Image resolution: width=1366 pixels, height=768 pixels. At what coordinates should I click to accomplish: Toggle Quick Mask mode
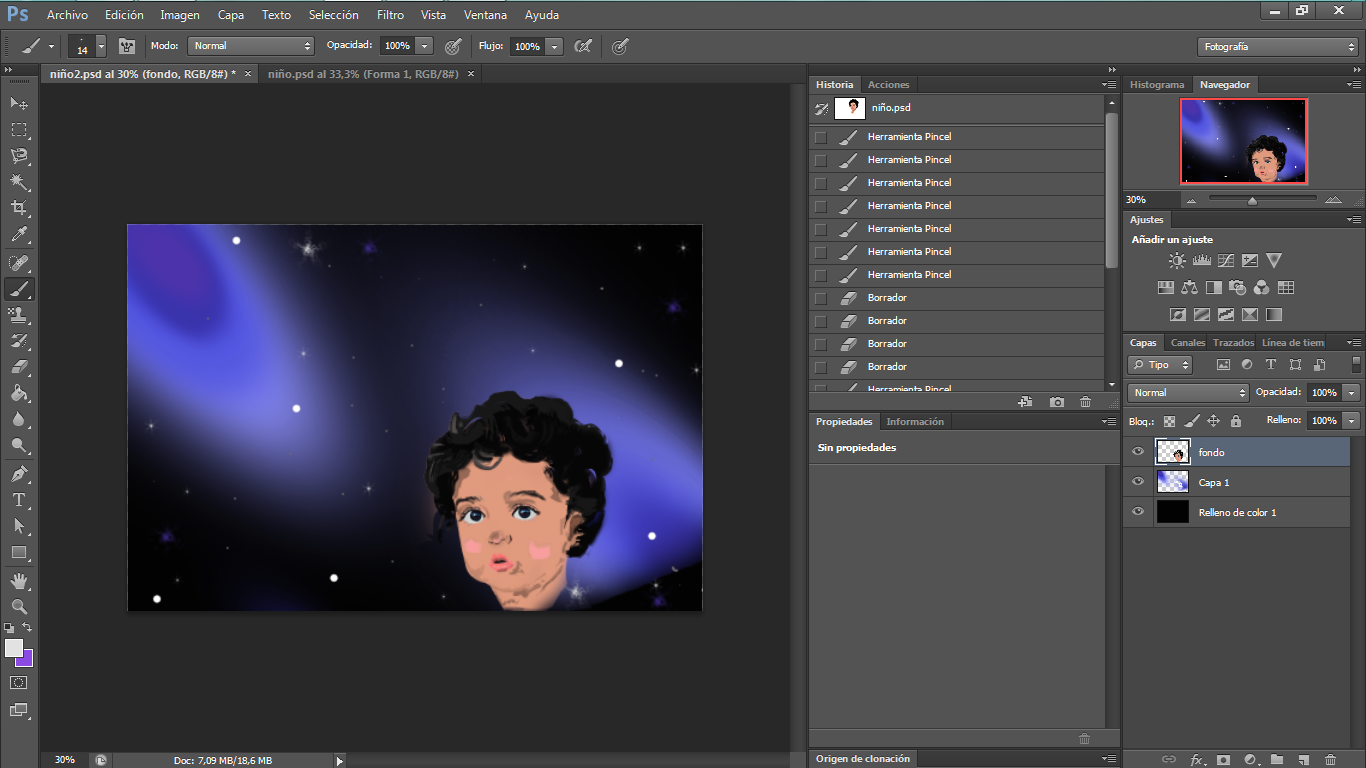19,682
